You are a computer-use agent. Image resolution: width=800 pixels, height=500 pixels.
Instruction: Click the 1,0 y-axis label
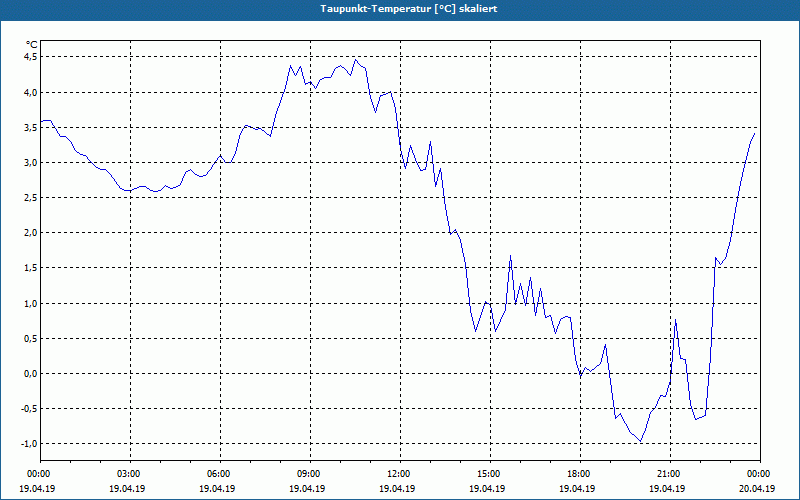pos(31,304)
